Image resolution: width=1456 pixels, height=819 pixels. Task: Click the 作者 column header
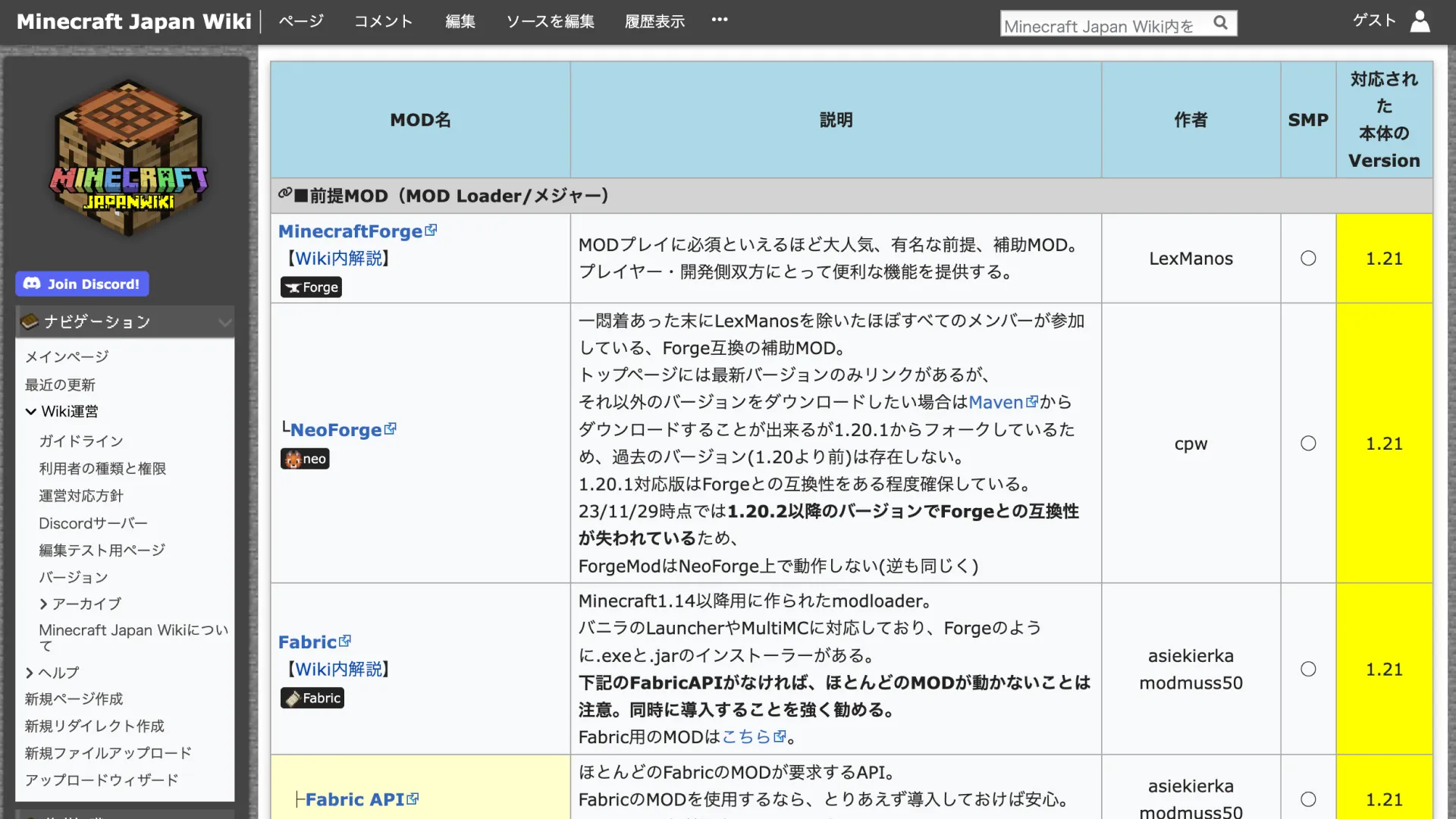[1191, 120]
